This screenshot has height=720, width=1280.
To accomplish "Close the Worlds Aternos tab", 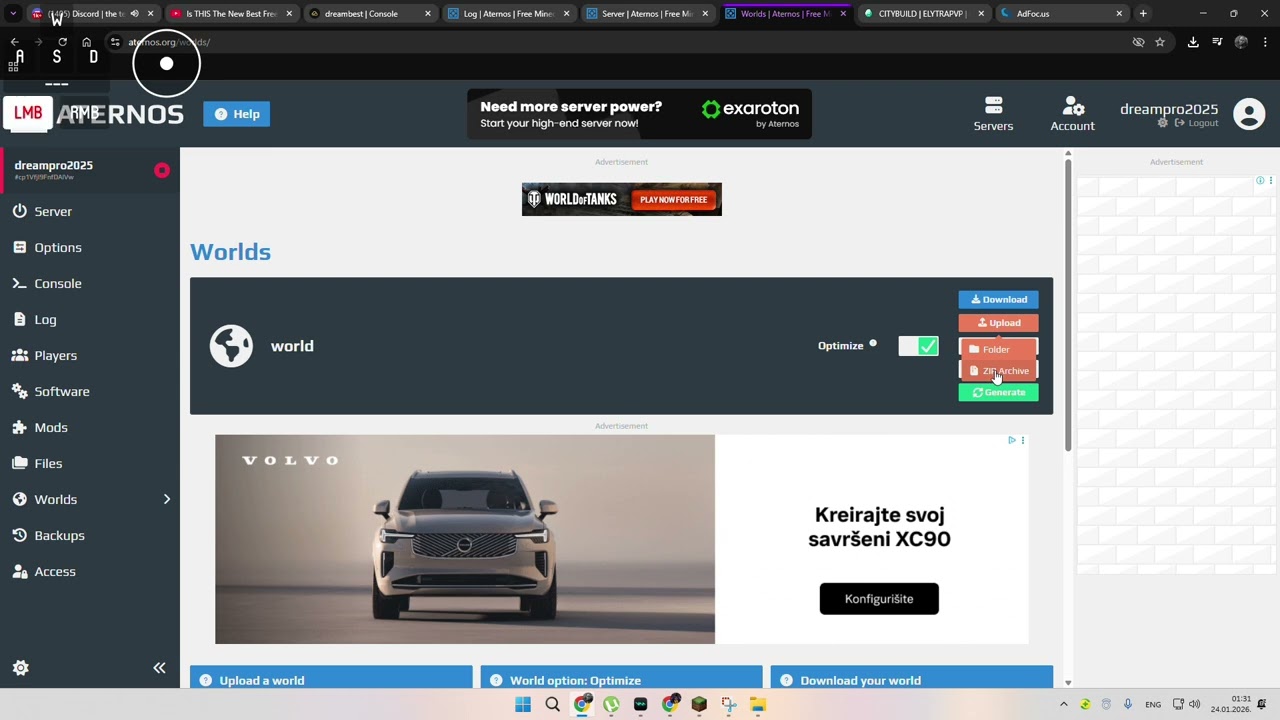I will [843, 14].
